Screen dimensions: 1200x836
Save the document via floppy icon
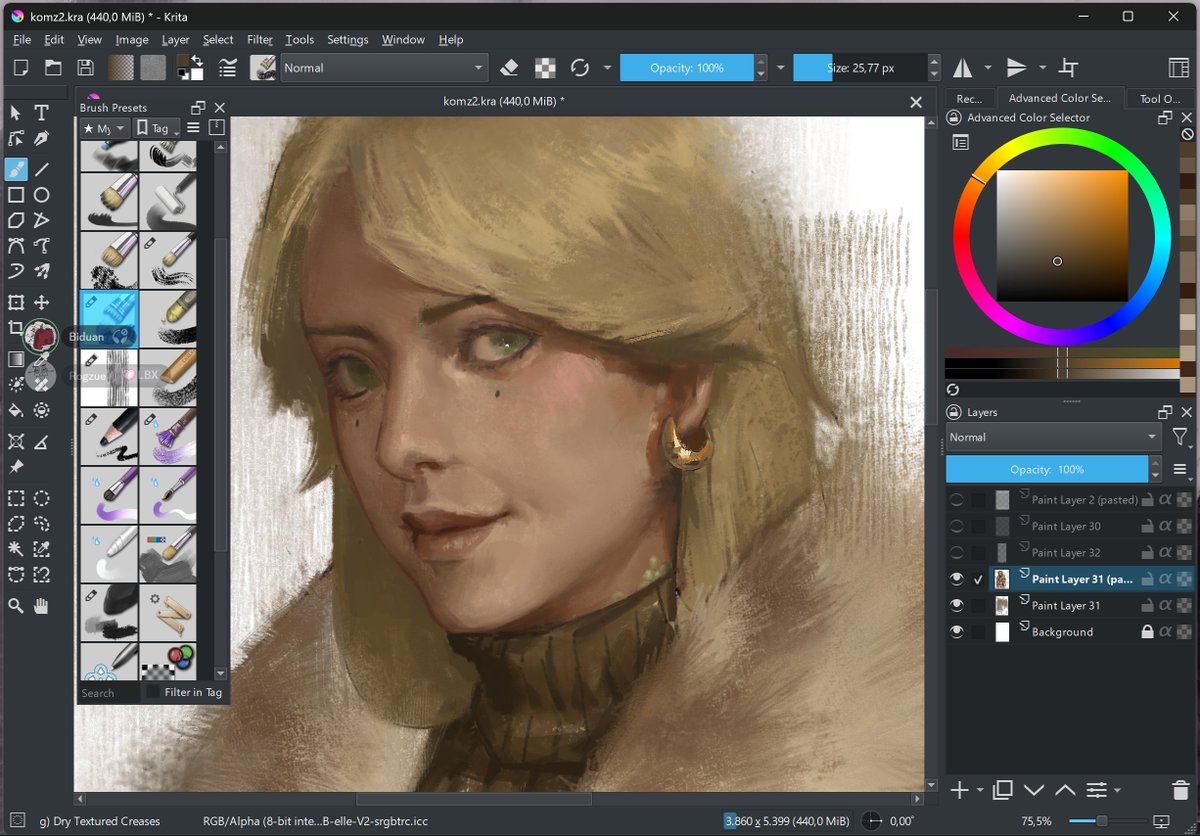pos(85,68)
